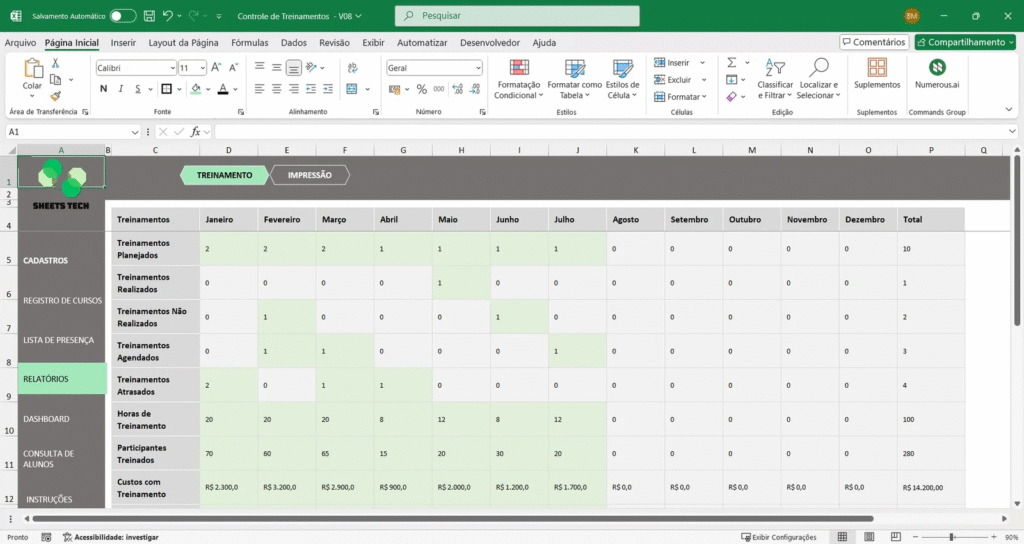
Task: Expand the Geral number format dropdown
Action: [477, 68]
